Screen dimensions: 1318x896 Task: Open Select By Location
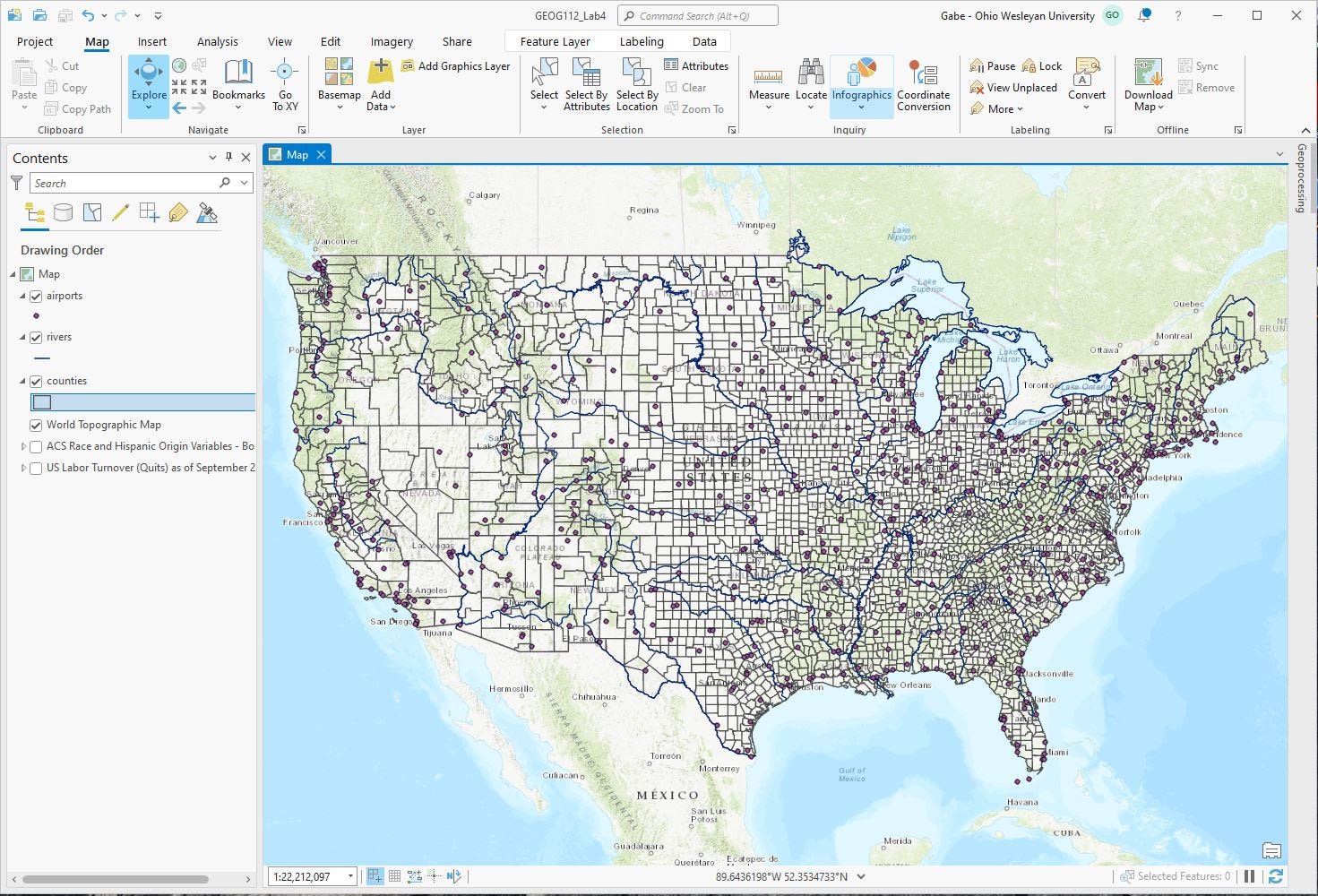coord(637,83)
